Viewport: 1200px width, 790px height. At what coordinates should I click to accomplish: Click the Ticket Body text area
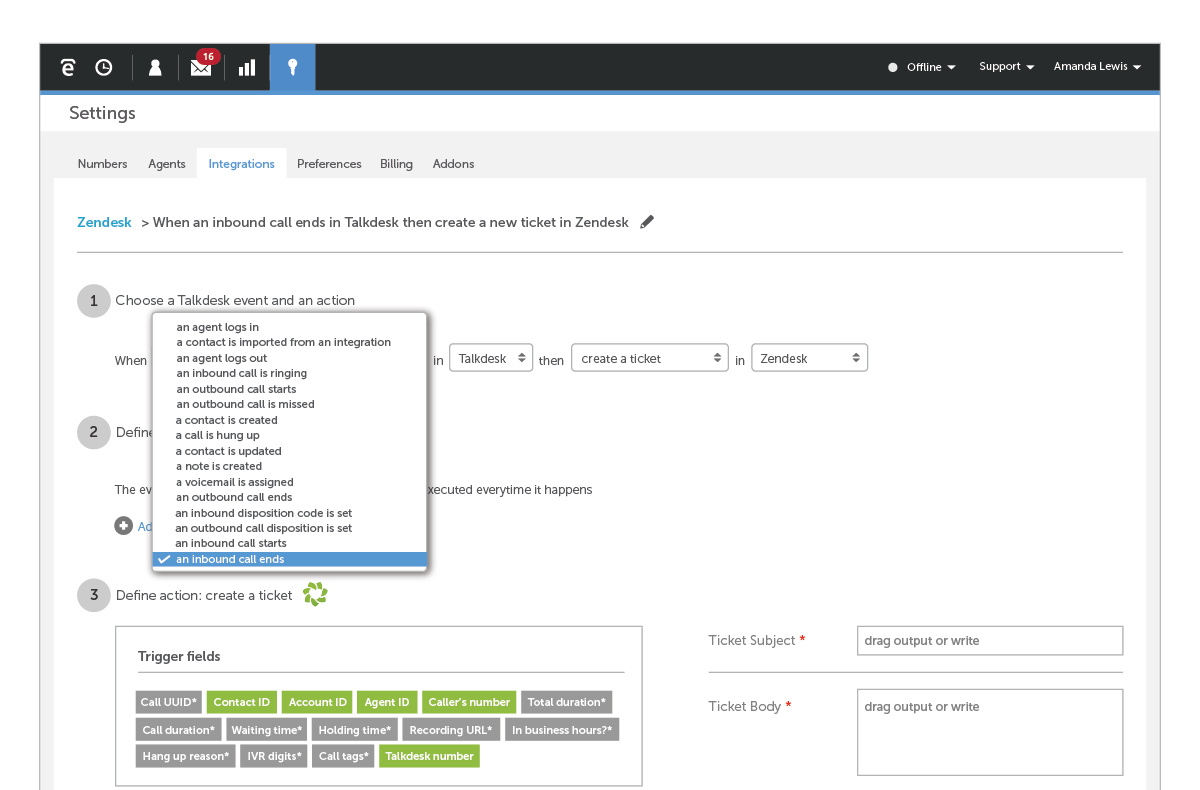(x=990, y=732)
